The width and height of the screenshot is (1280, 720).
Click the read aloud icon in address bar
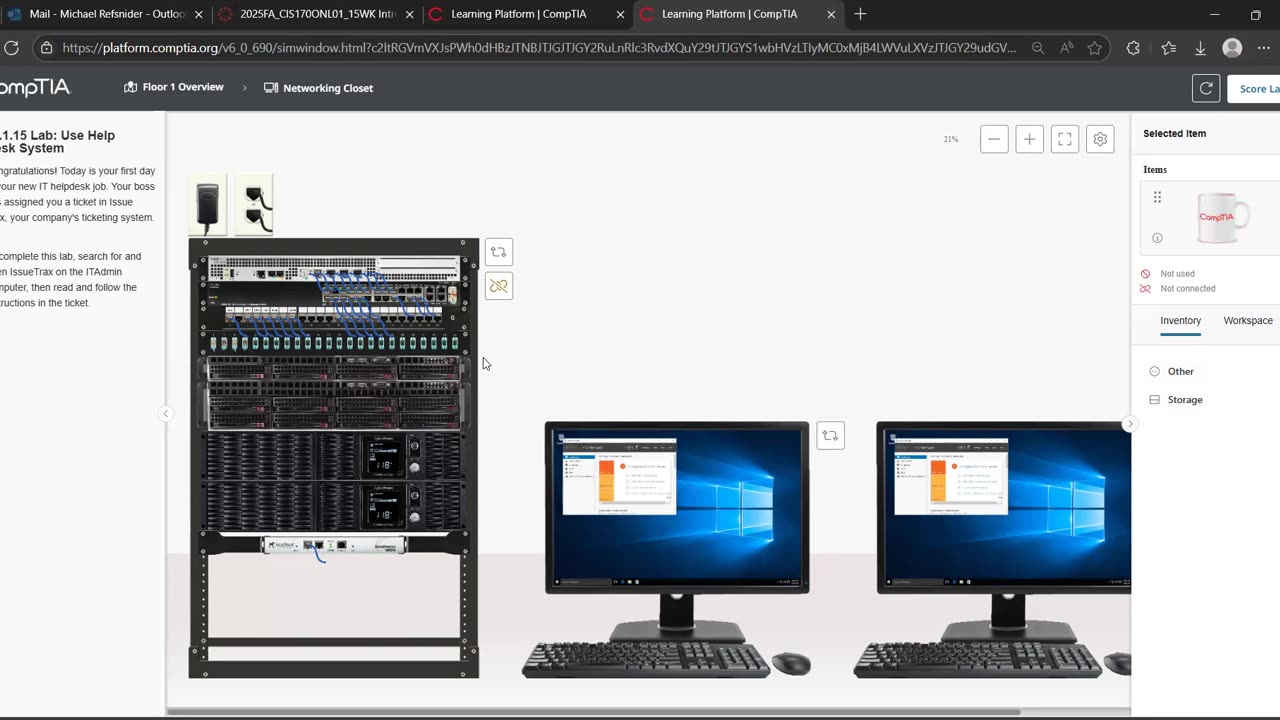pyautogui.click(x=1067, y=47)
